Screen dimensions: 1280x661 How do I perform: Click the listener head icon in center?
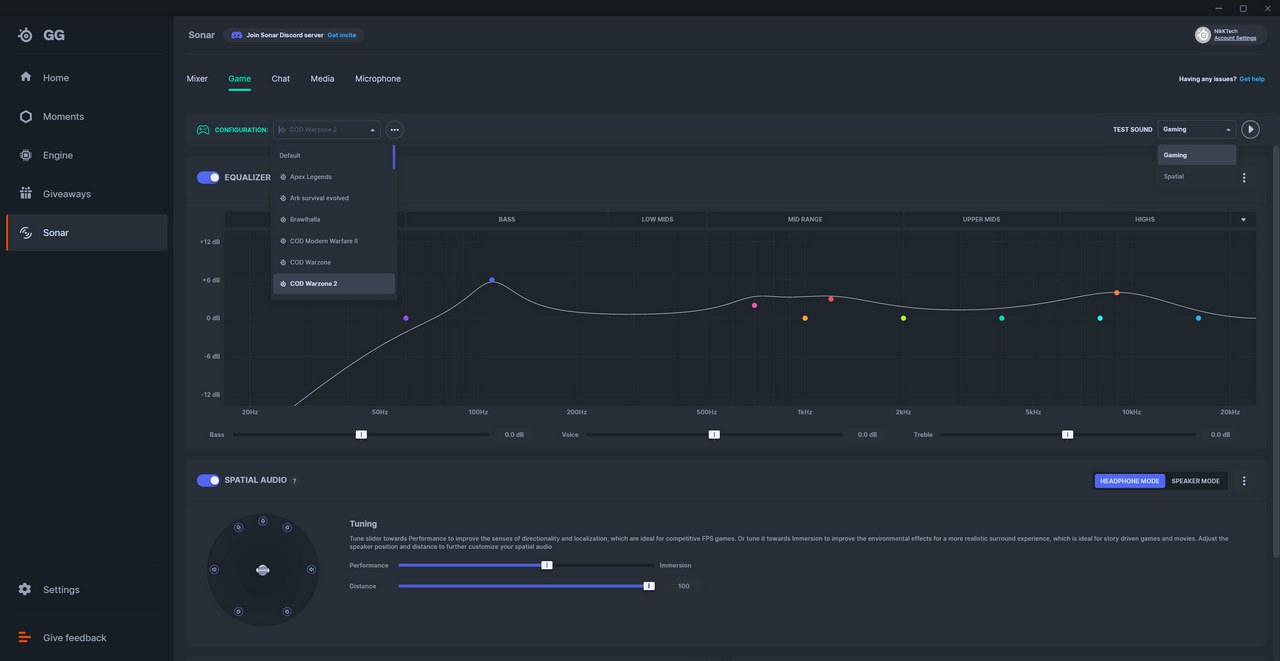(x=262, y=570)
